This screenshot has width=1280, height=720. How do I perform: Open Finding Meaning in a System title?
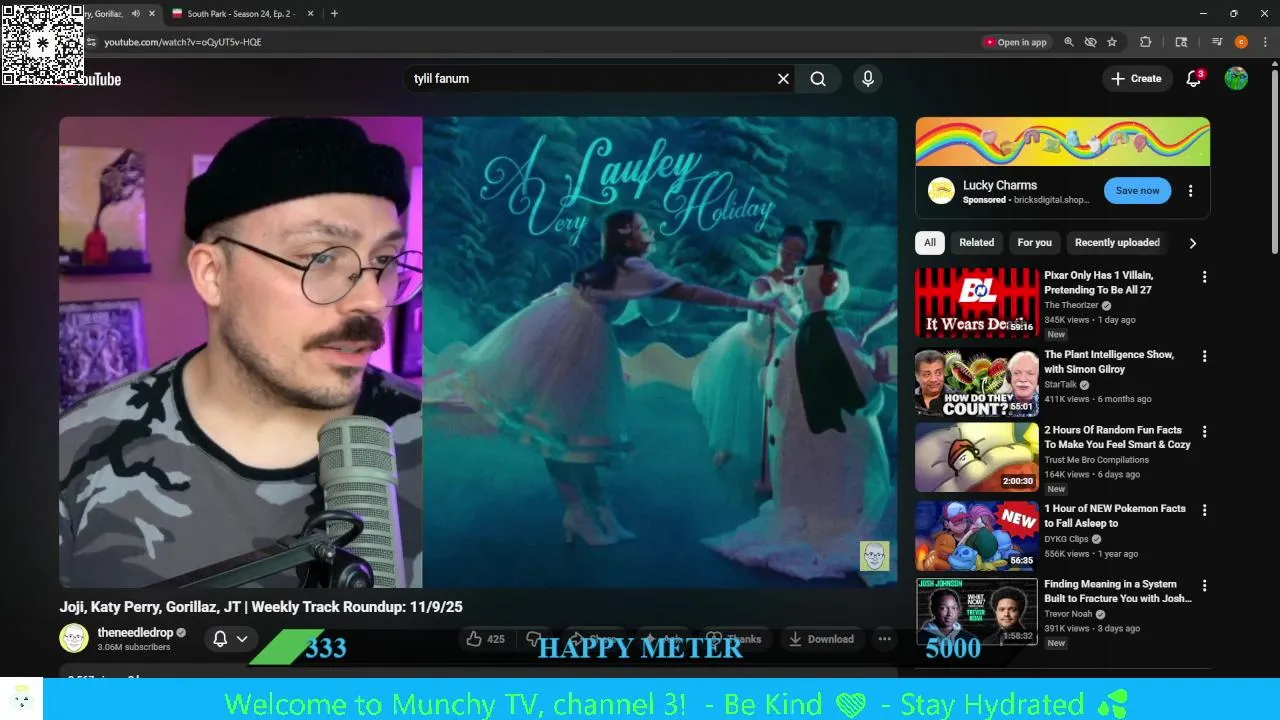pyautogui.click(x=1117, y=591)
